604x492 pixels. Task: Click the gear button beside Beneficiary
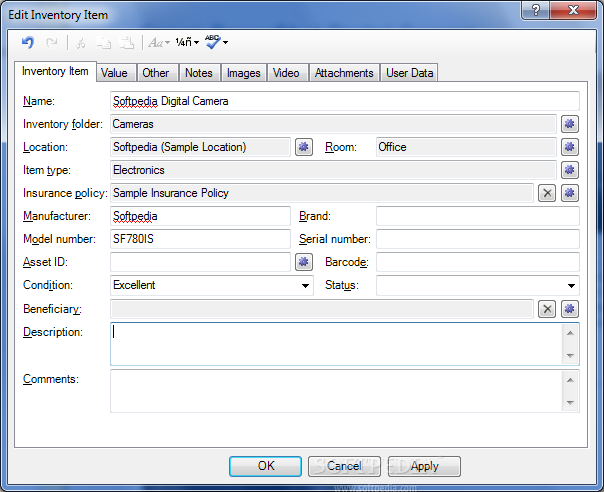pyautogui.click(x=569, y=309)
